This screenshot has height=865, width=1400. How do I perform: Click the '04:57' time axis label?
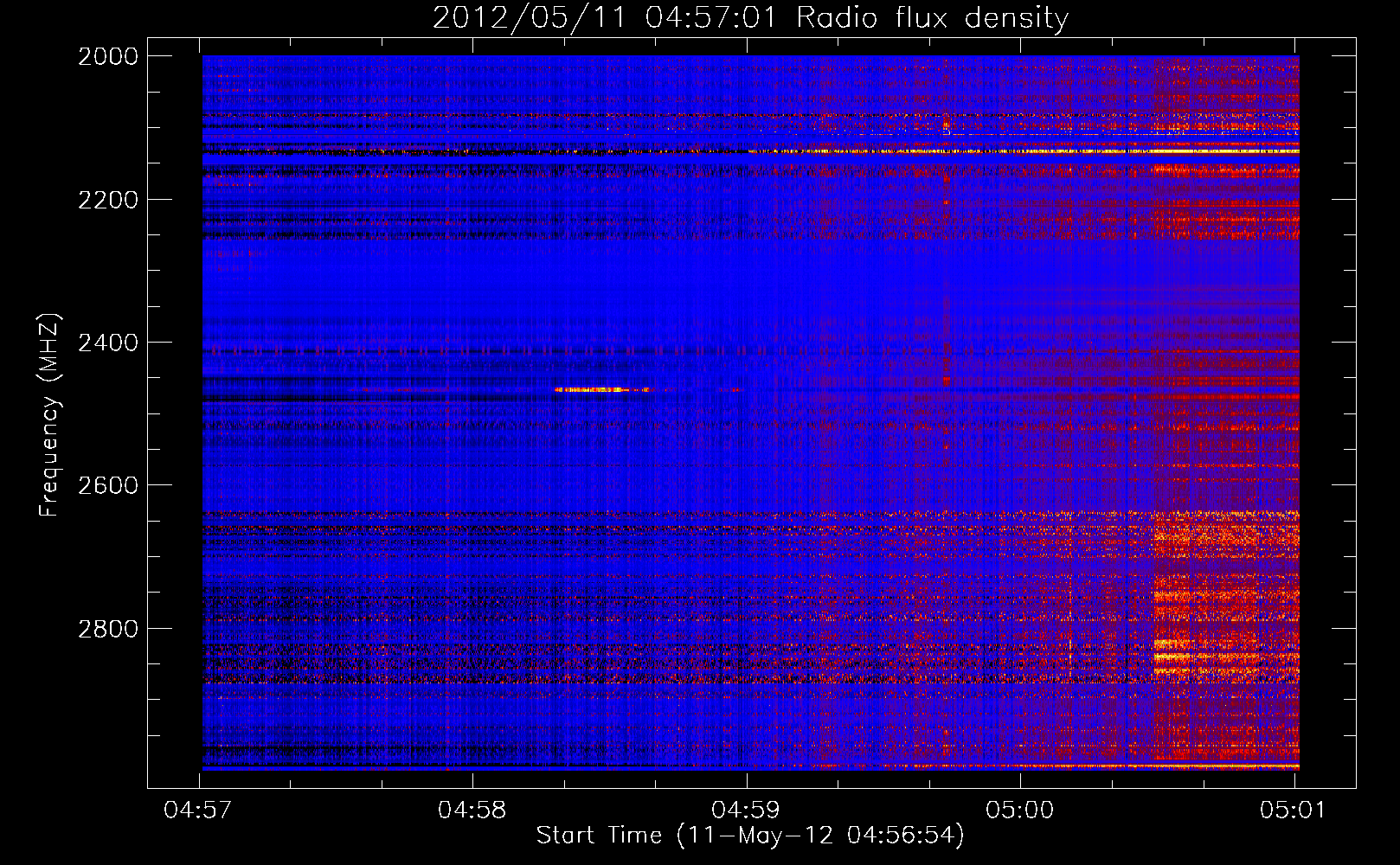click(199, 810)
